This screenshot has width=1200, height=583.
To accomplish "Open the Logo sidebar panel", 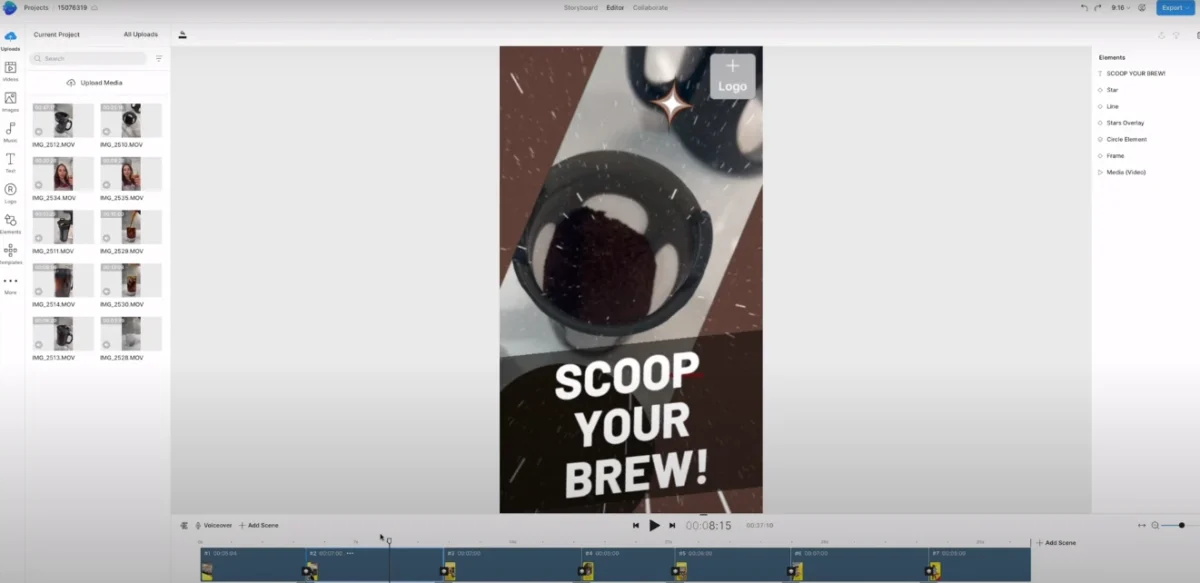I will coord(10,193).
